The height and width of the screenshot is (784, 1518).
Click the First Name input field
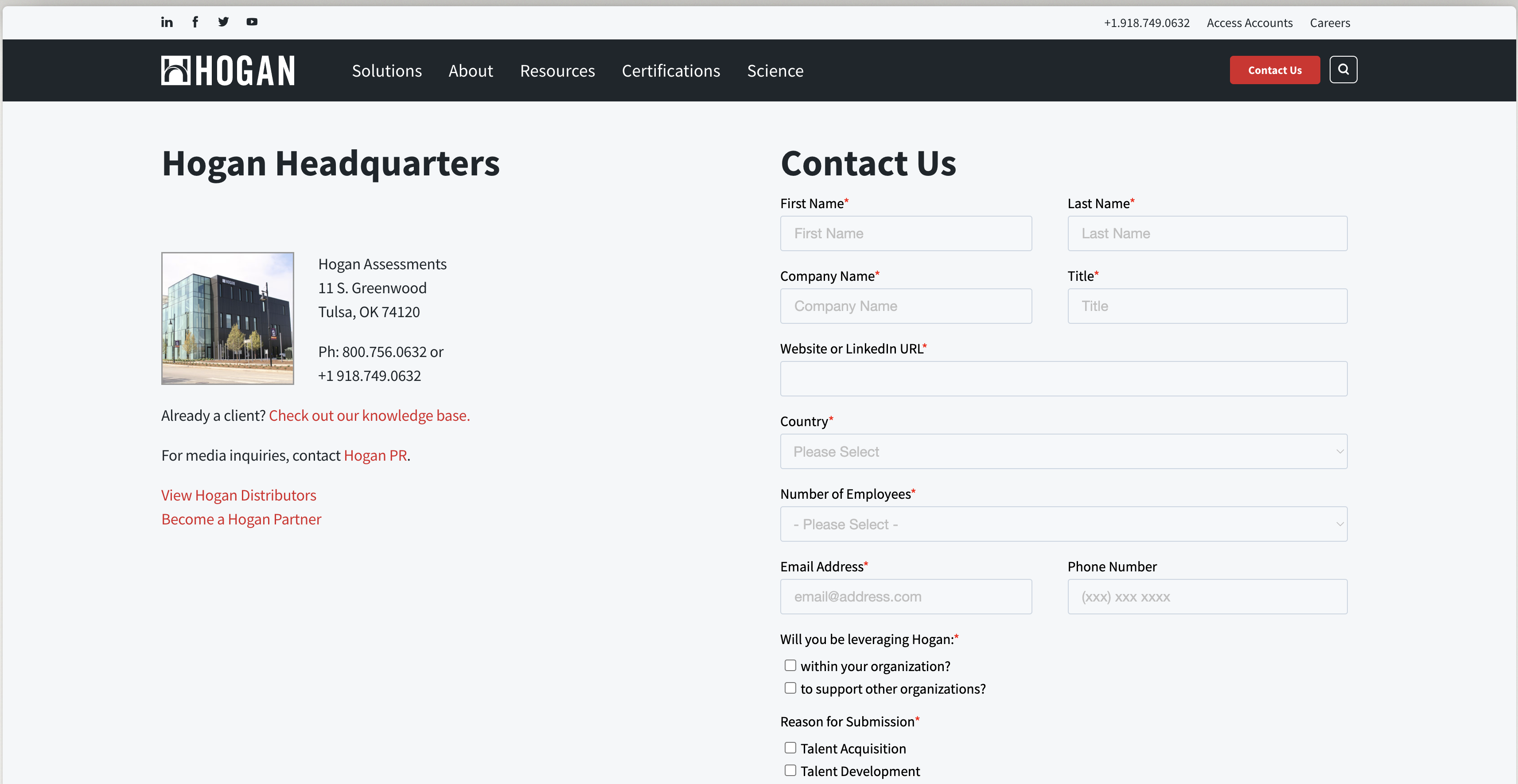(906, 233)
